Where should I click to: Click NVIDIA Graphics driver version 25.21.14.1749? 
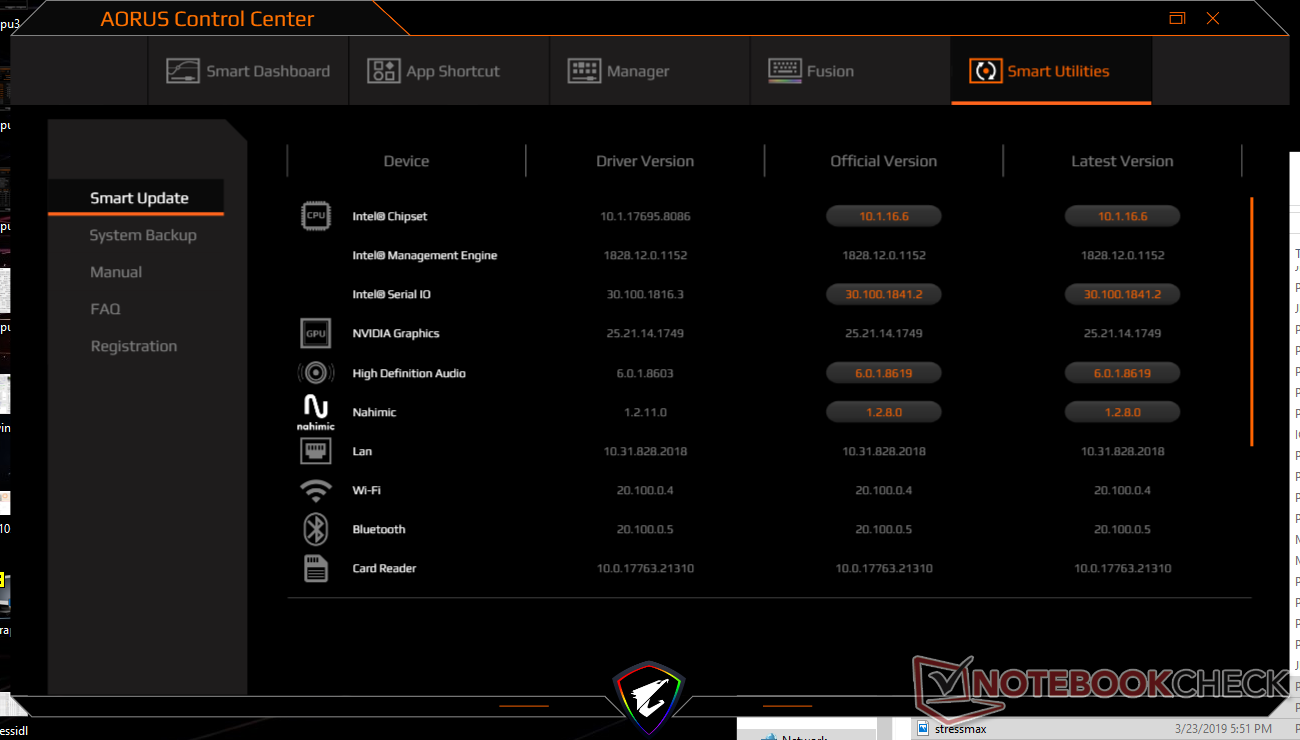[645, 333]
